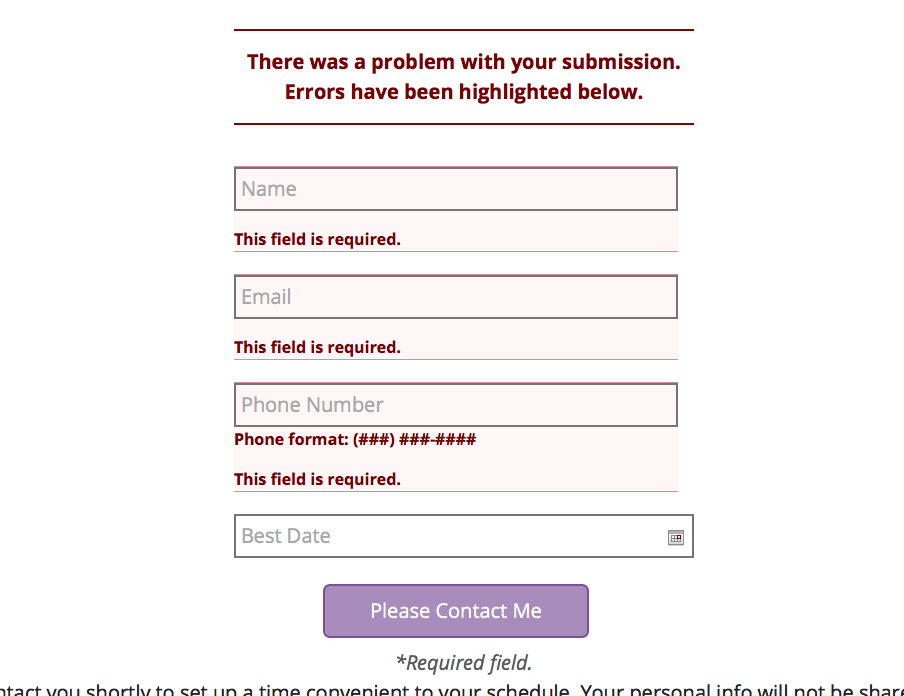Click the 'Phone format:' hint label
This screenshot has height=696, width=904.
[x=291, y=439]
